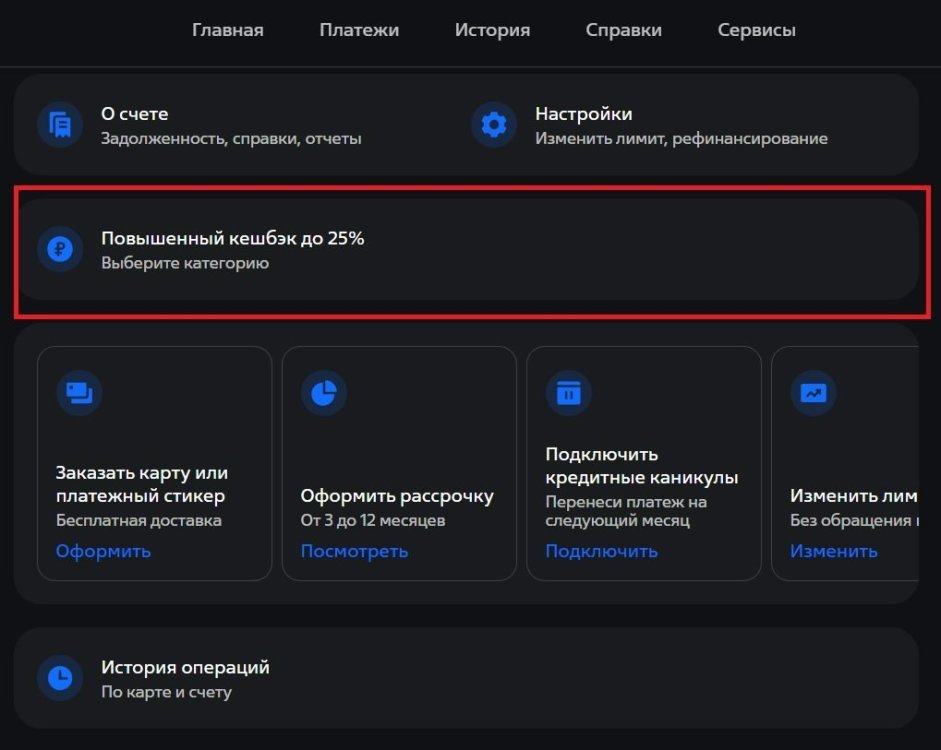Open the Справки tab
Viewport: 941px width, 750px height.
[x=623, y=30]
